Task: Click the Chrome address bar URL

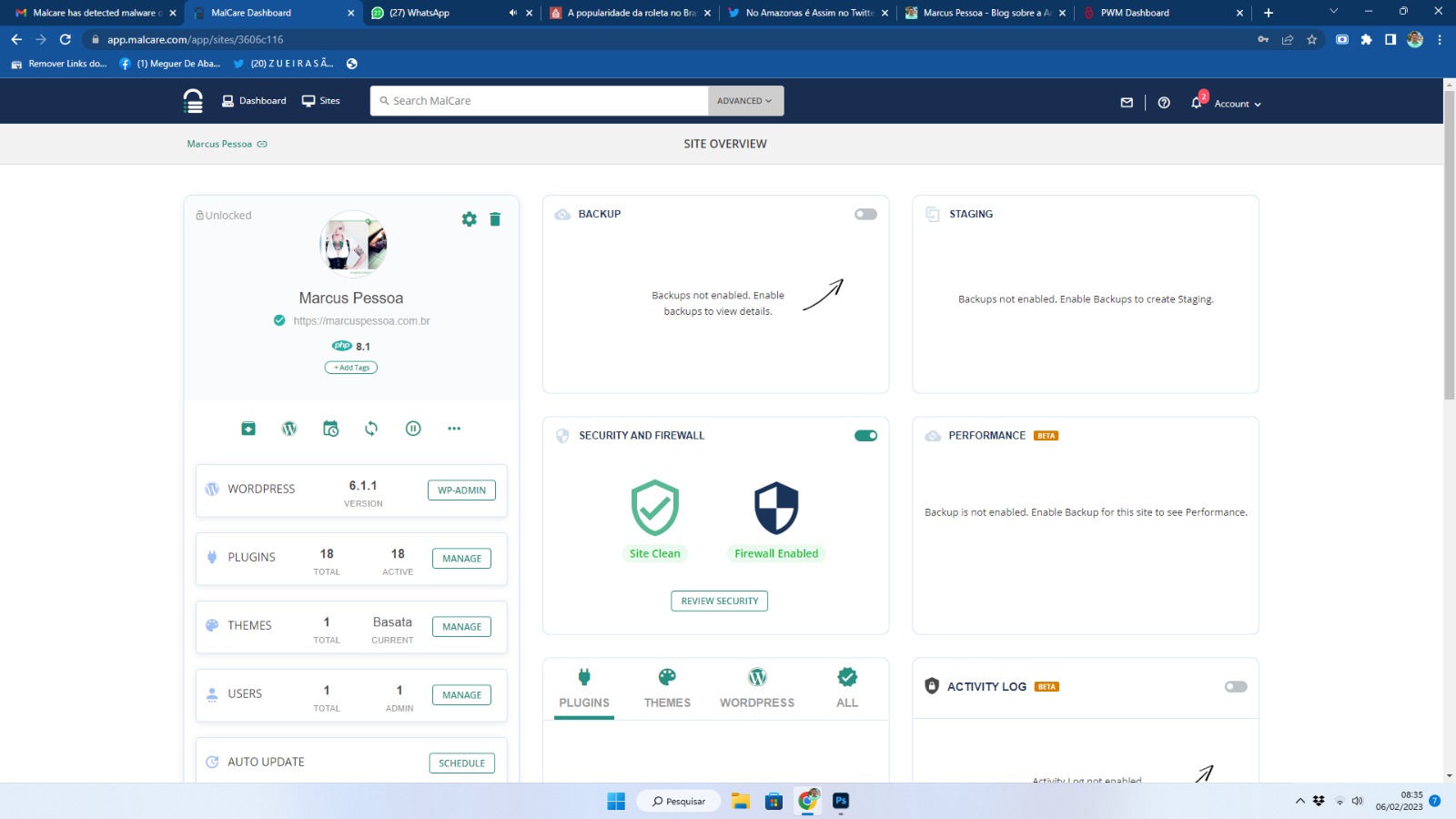Action: (195, 39)
